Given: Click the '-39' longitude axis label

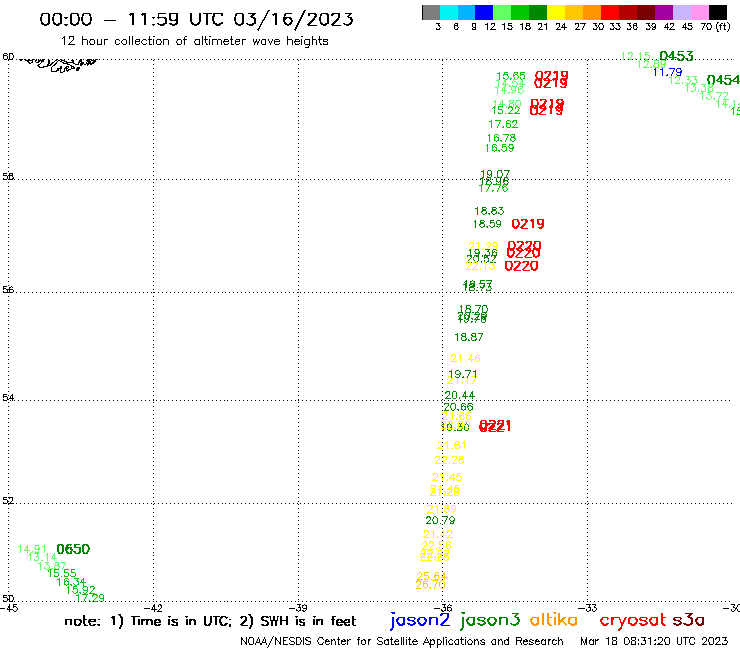Looking at the screenshot, I should 299,608.
